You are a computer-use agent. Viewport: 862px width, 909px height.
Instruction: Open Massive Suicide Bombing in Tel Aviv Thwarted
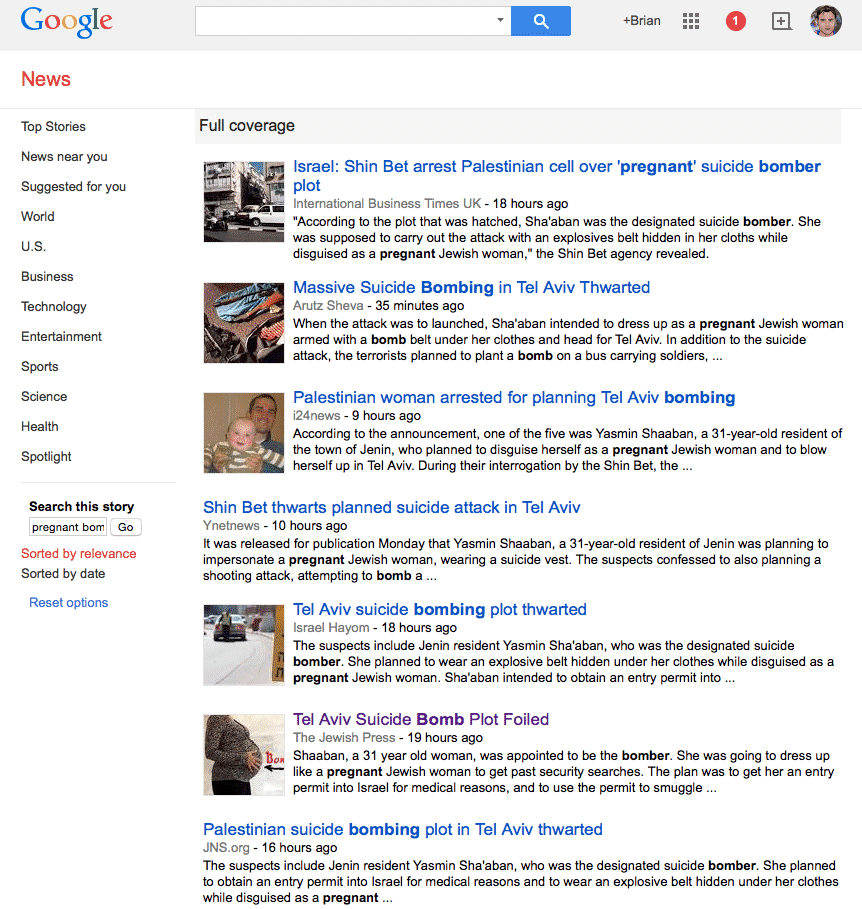(471, 288)
